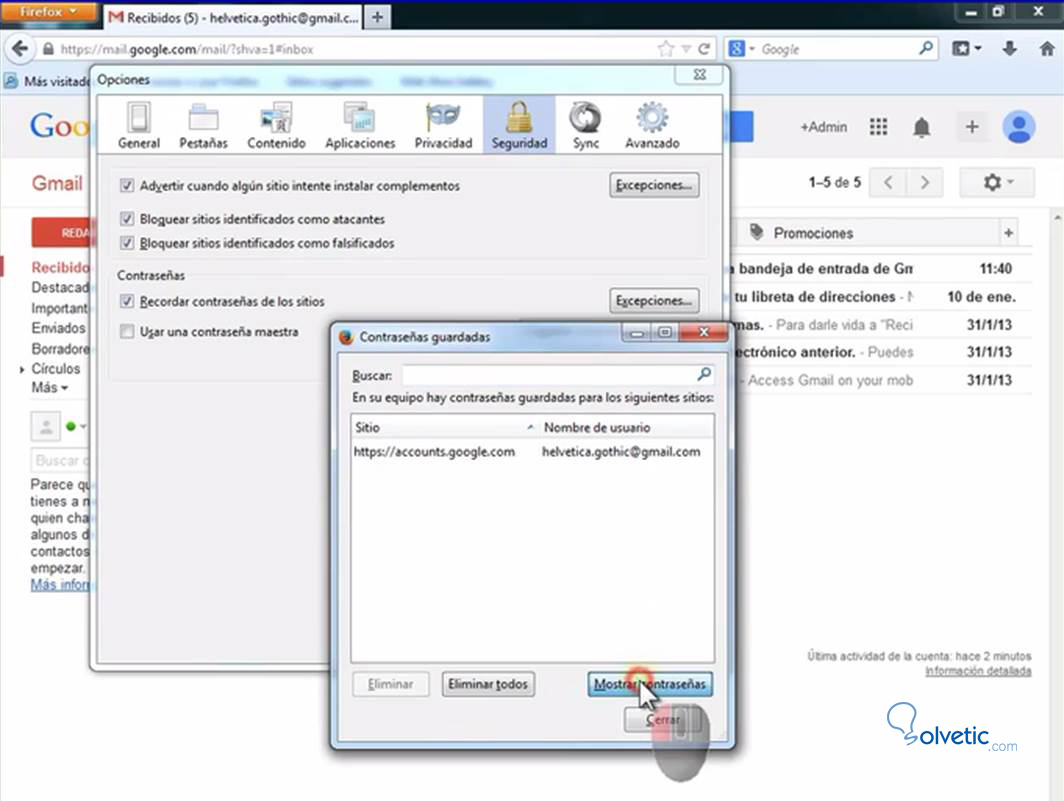Click the home icon in toolbar
The image size is (1064, 801).
[1047, 48]
